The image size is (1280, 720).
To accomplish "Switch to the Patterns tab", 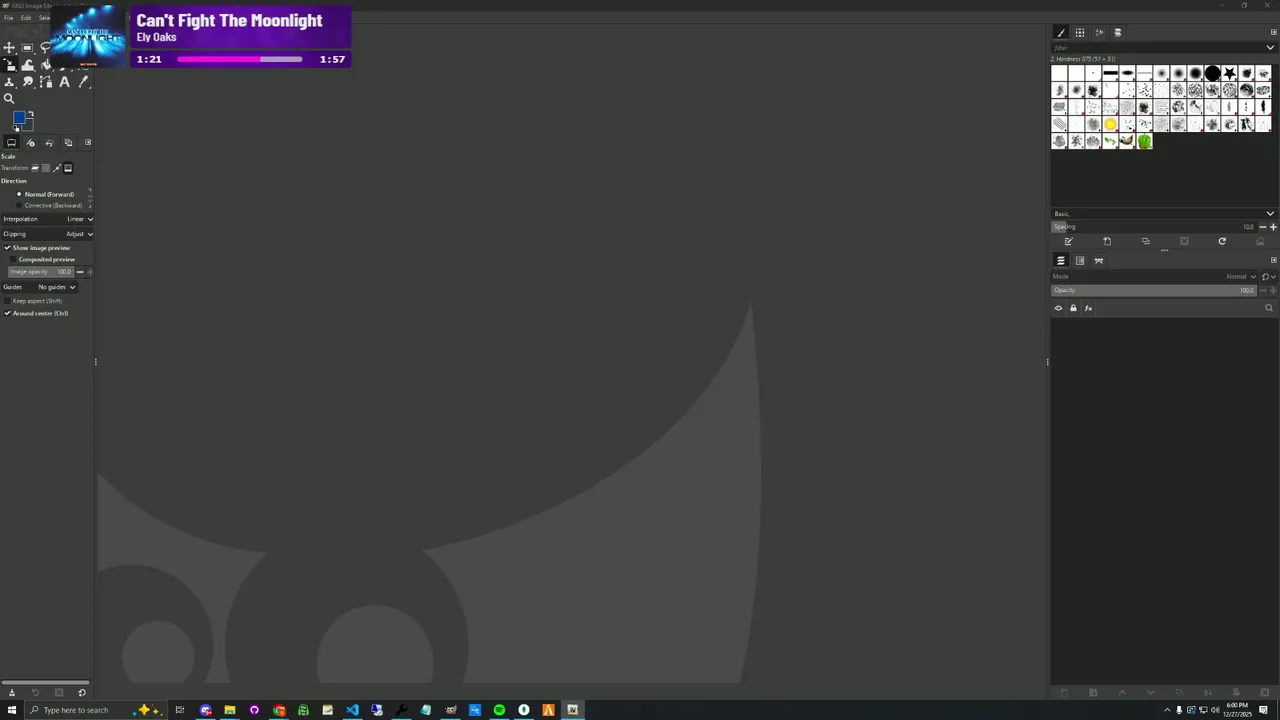I will [x=1080, y=32].
